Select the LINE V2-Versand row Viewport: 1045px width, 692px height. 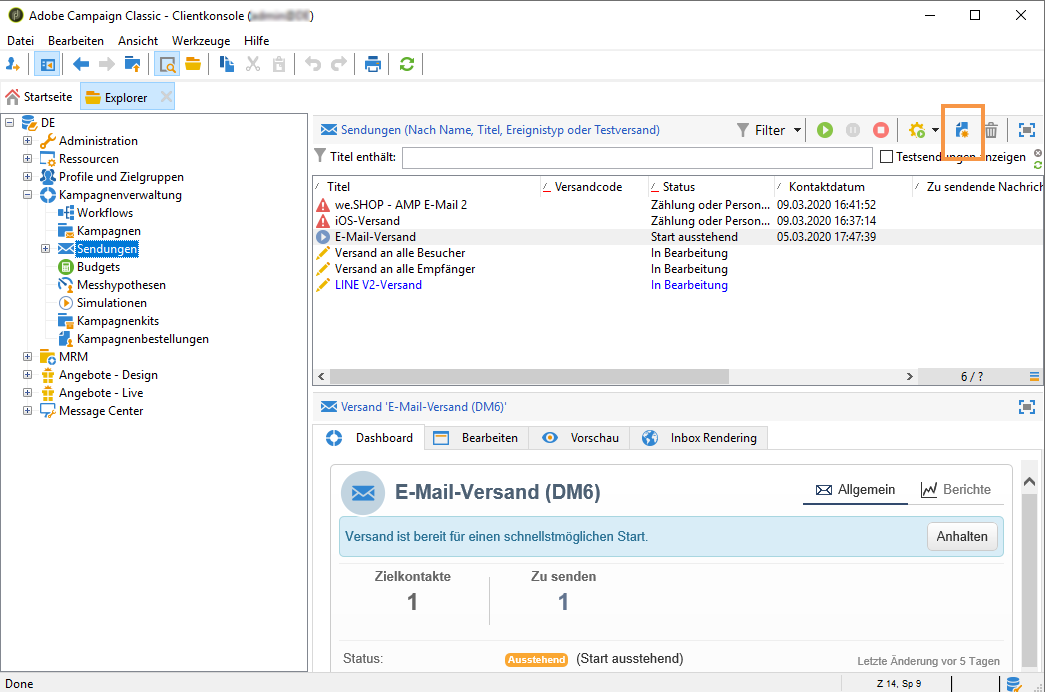pos(678,285)
